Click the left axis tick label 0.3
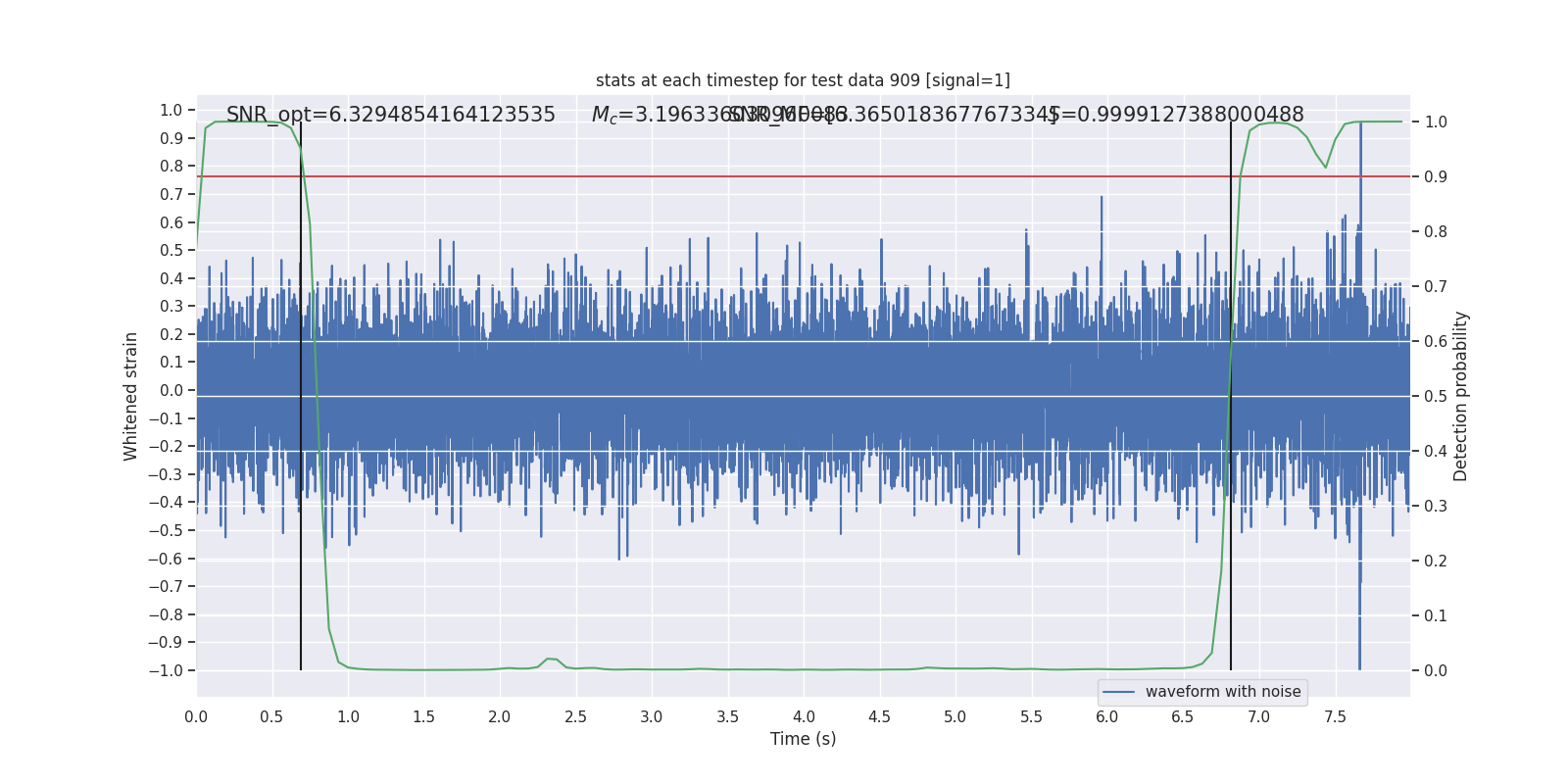The width and height of the screenshot is (1568, 784). (171, 306)
